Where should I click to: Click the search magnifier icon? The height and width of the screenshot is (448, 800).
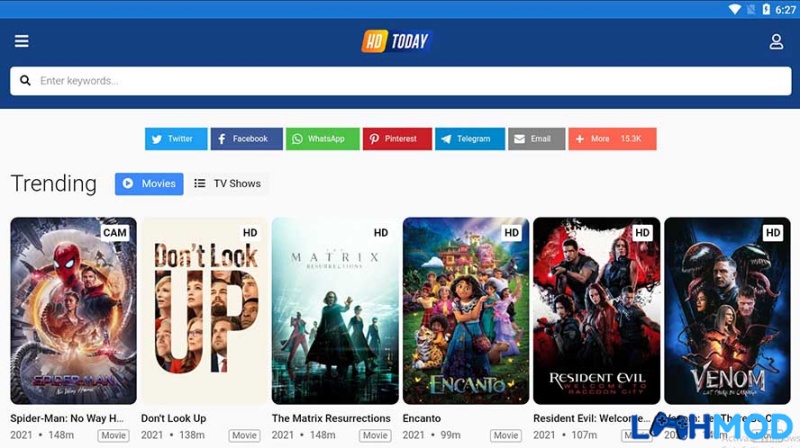25,81
